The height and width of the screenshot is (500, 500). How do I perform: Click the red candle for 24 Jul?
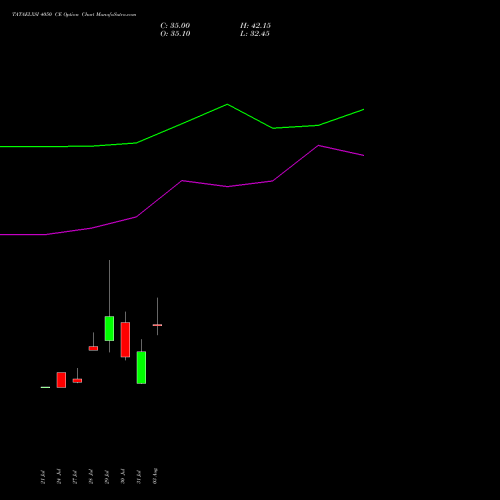(x=61, y=380)
